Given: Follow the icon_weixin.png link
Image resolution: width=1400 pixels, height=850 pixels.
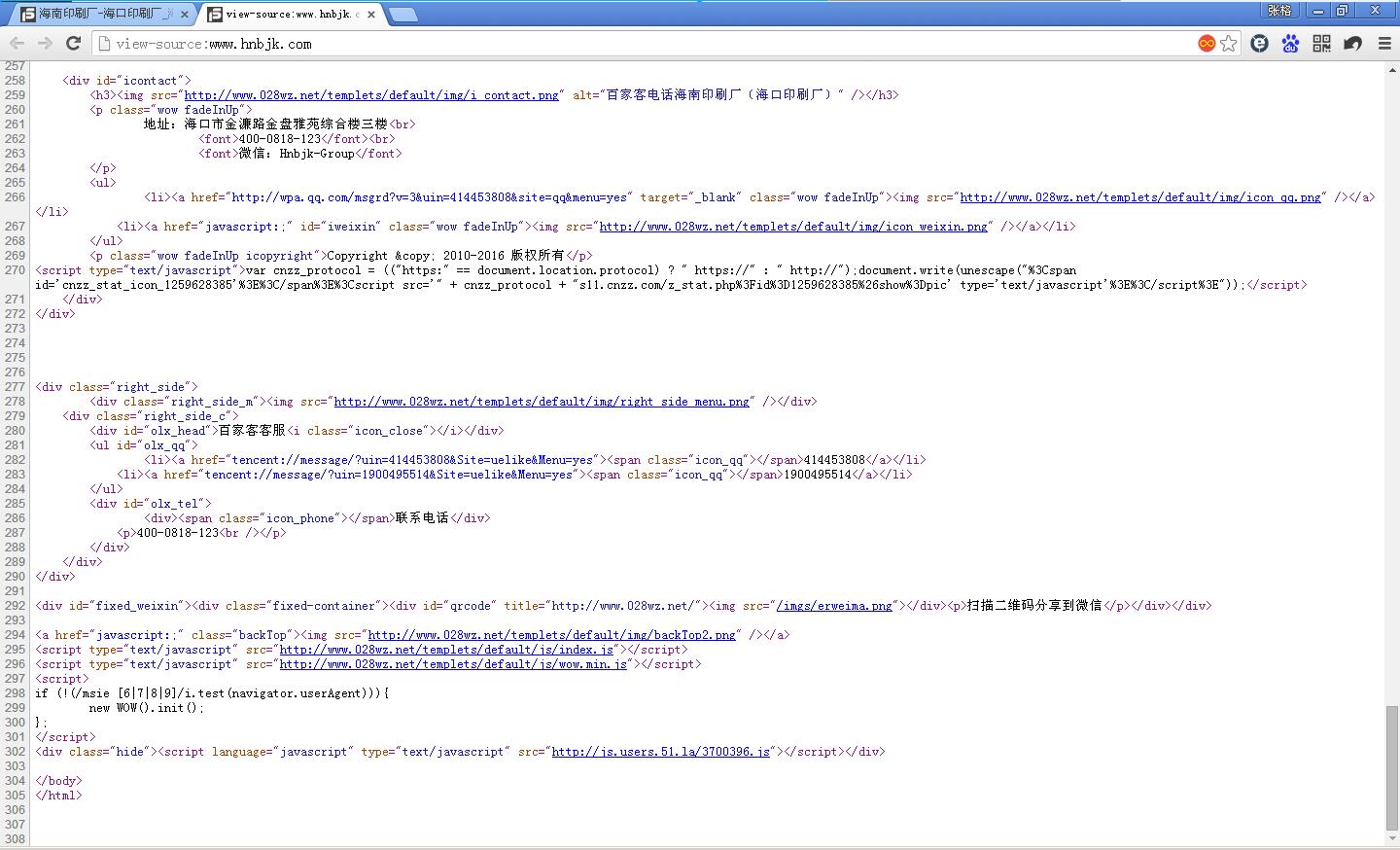Looking at the screenshot, I should (792, 227).
